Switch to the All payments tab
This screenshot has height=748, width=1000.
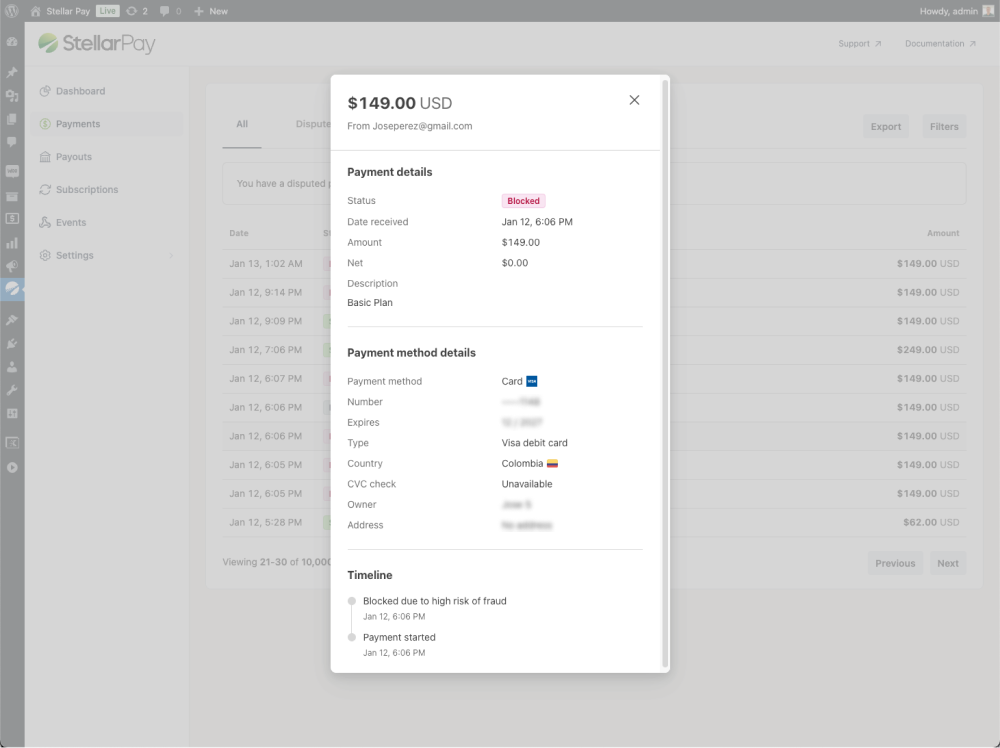(242, 125)
